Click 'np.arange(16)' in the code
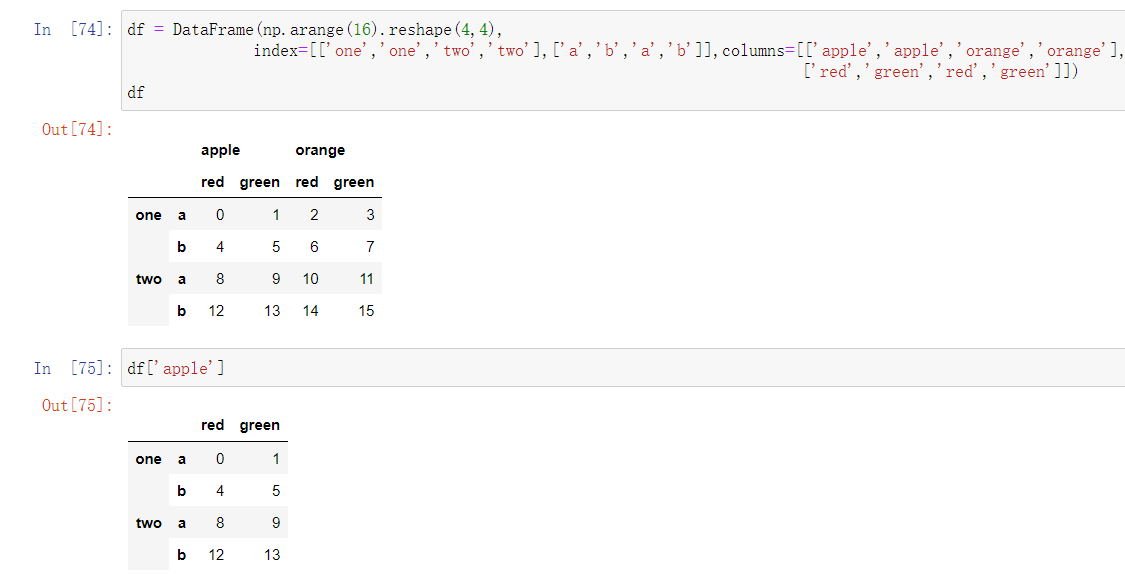Screen dimensions: 1125x574 pos(321,29)
